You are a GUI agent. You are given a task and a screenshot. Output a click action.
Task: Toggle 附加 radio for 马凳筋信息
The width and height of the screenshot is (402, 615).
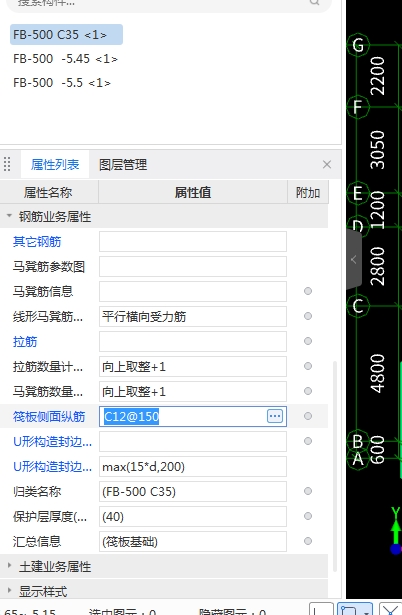(308, 291)
